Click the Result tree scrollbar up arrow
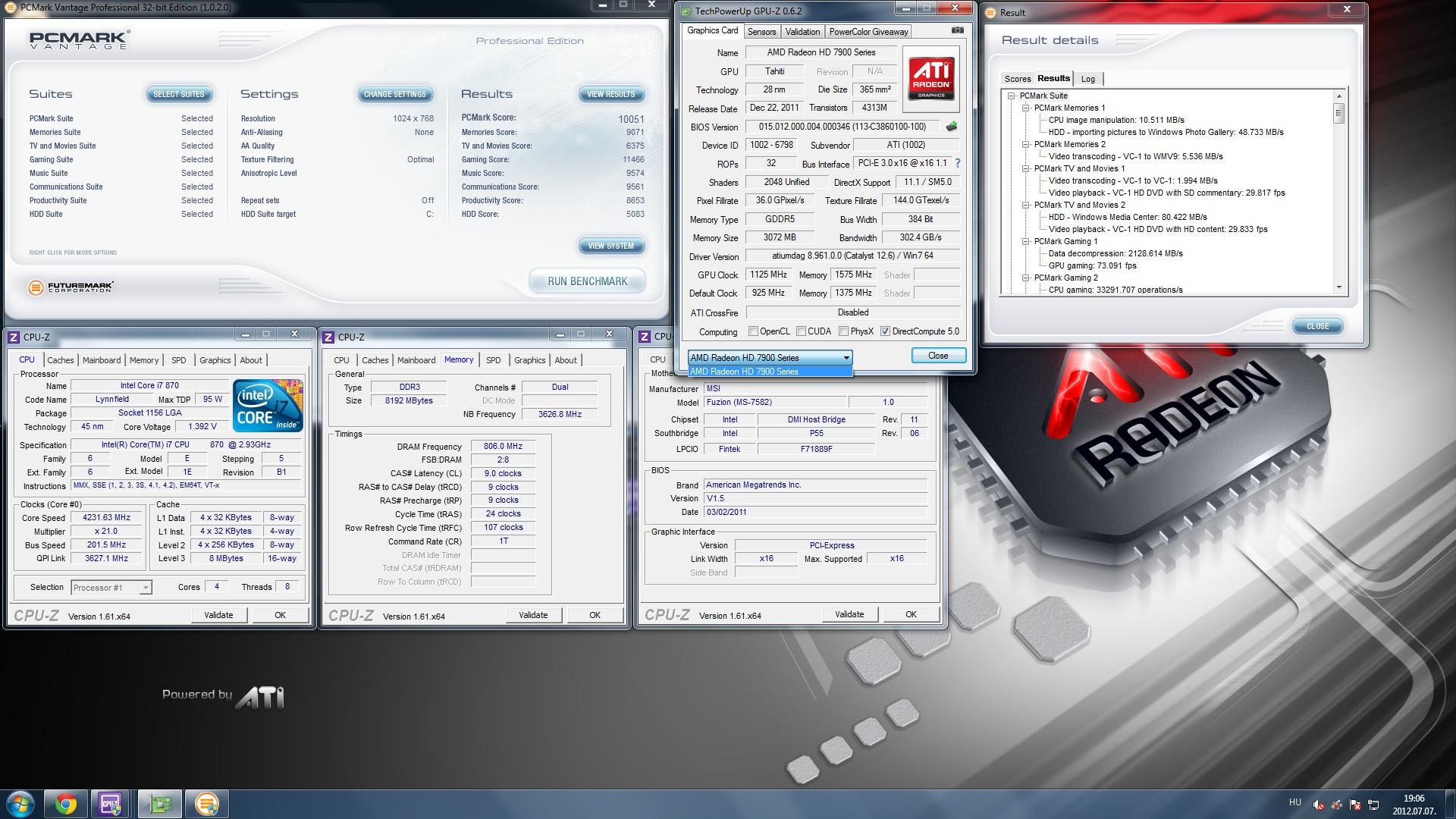Image resolution: width=1456 pixels, height=819 pixels. 1338,96
